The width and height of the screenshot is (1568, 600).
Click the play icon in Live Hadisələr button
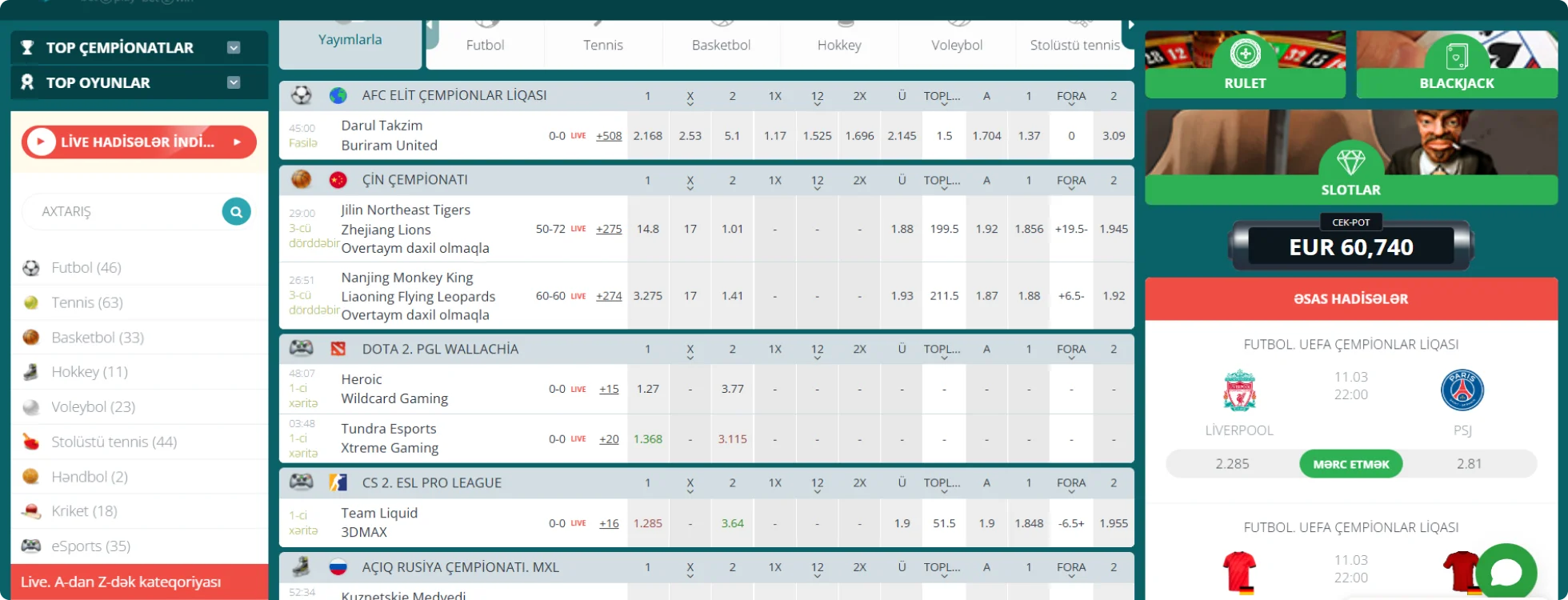(x=40, y=142)
